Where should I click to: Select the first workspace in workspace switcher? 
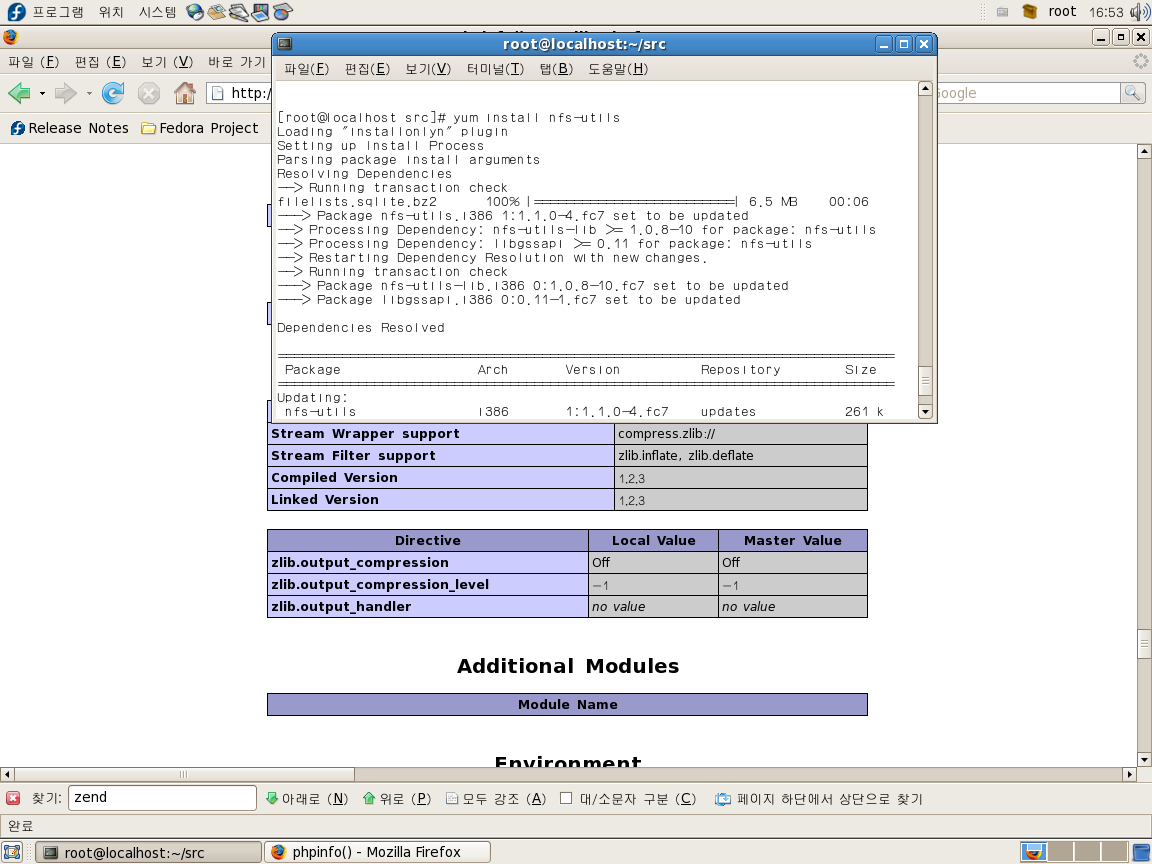(x=1033, y=852)
